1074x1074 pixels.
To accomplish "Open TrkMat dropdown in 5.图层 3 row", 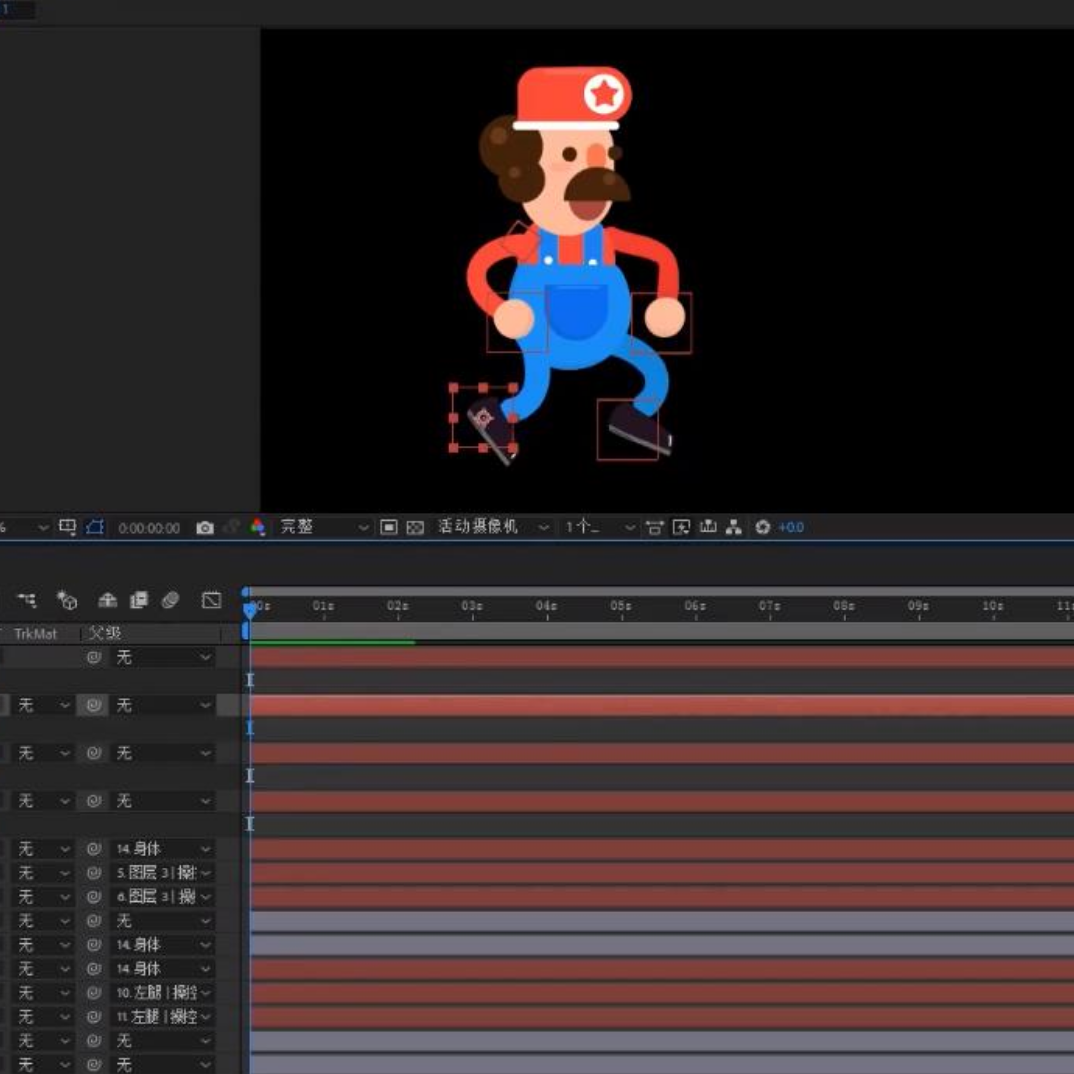I will 43,873.
